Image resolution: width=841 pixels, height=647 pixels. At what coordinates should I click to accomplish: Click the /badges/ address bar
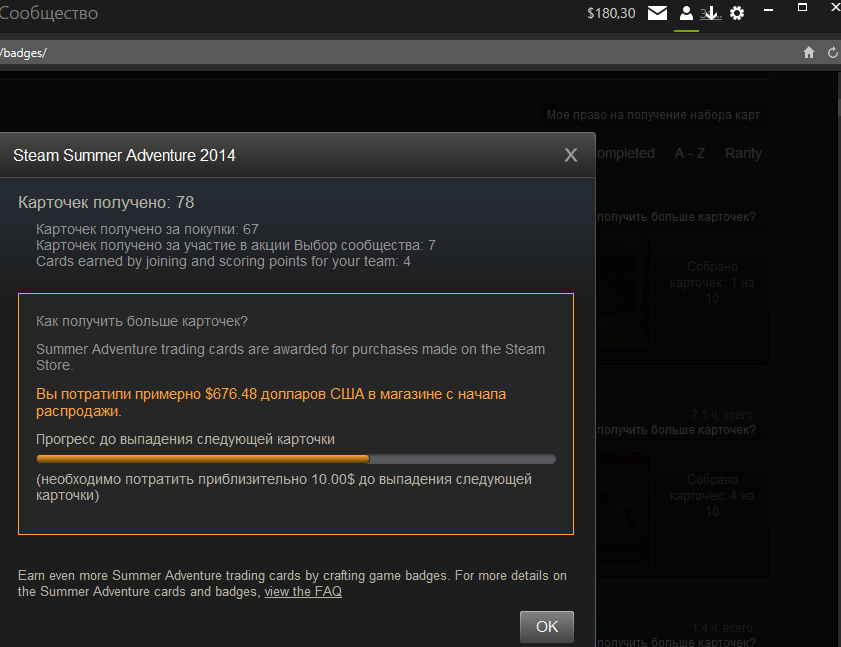[x=400, y=52]
